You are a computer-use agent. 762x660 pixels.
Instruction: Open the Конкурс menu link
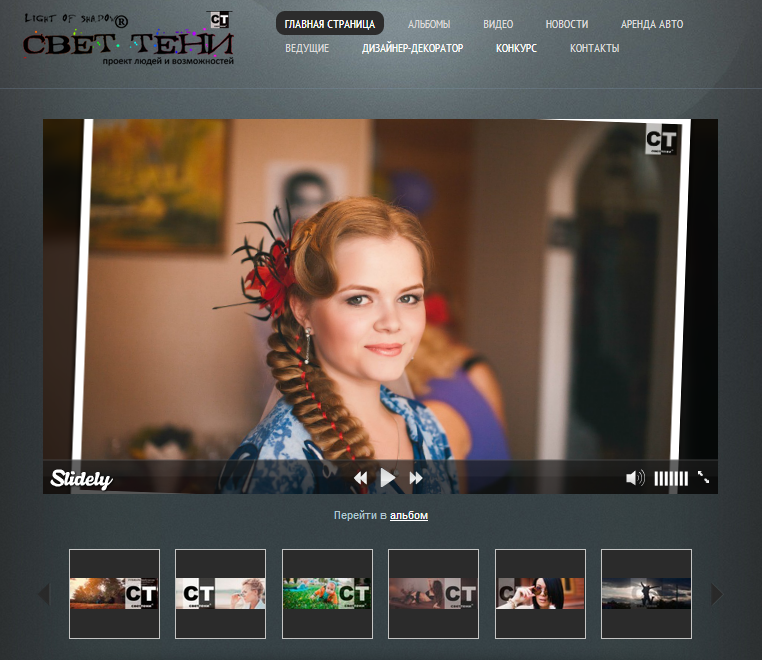516,48
